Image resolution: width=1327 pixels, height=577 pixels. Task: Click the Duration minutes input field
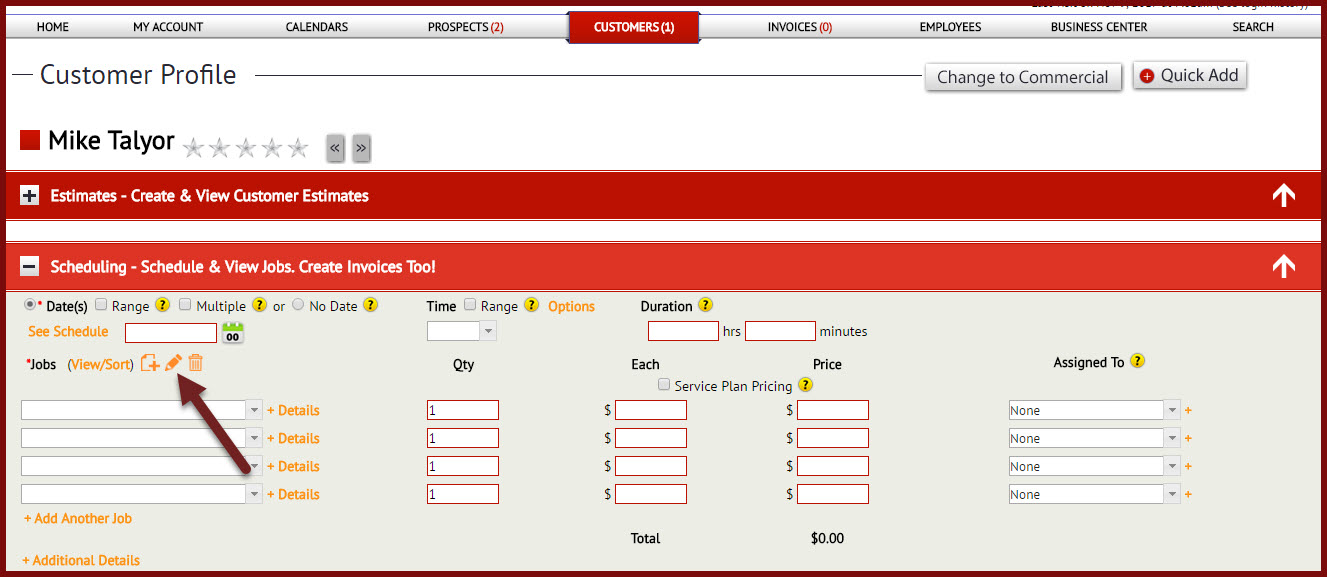click(x=780, y=331)
